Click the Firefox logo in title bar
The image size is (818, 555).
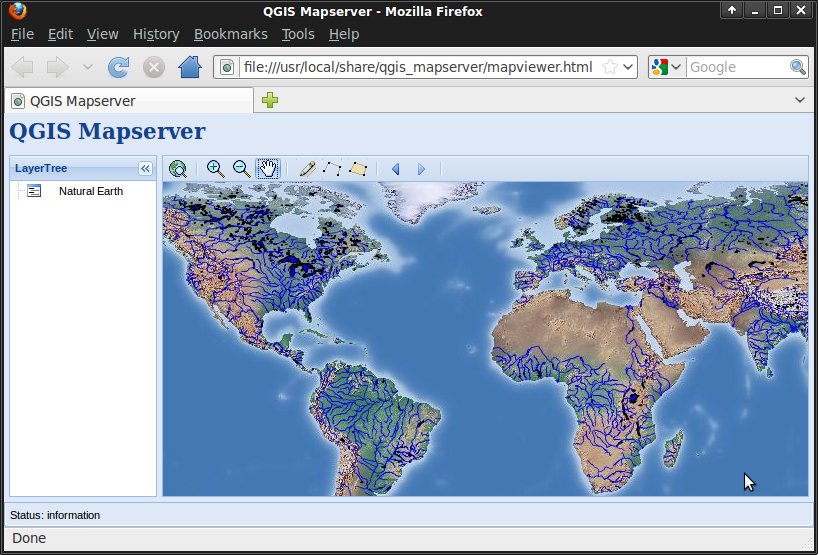pos(18,10)
